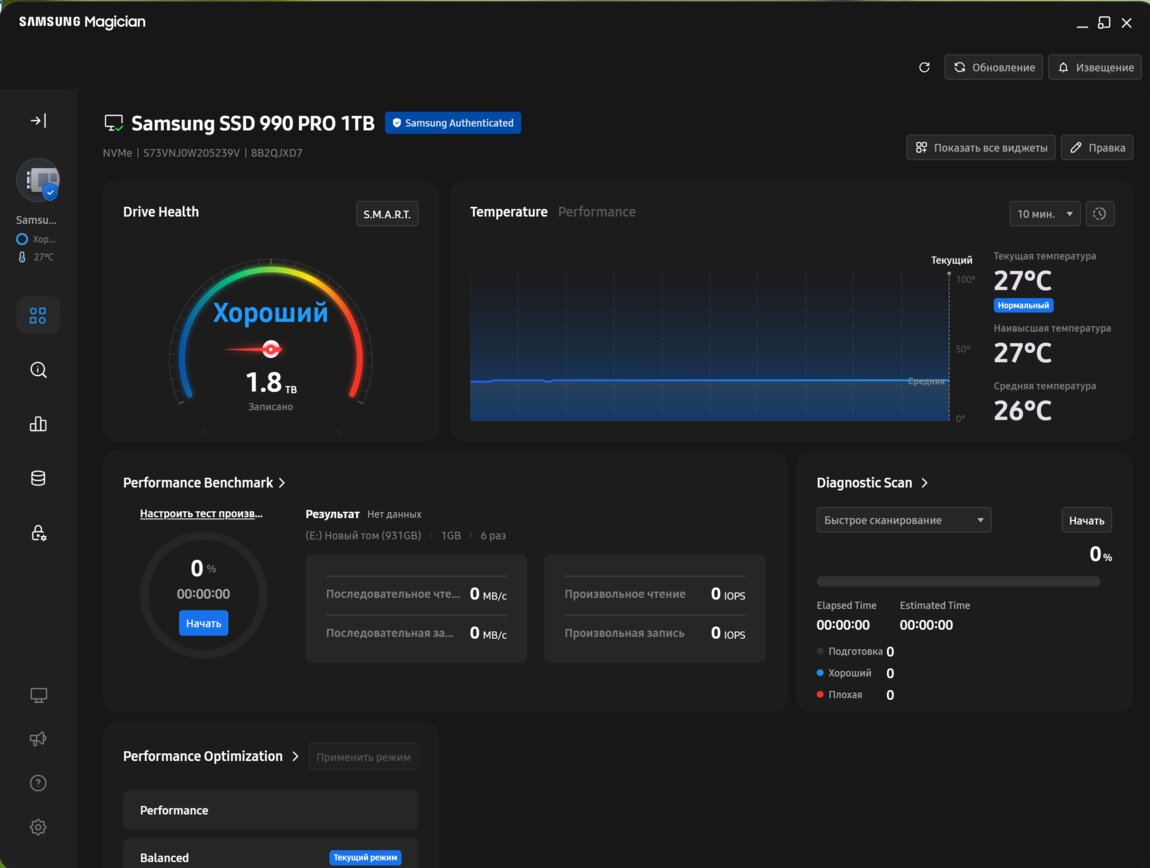Click the S.M.A.R.T. button

(387, 214)
